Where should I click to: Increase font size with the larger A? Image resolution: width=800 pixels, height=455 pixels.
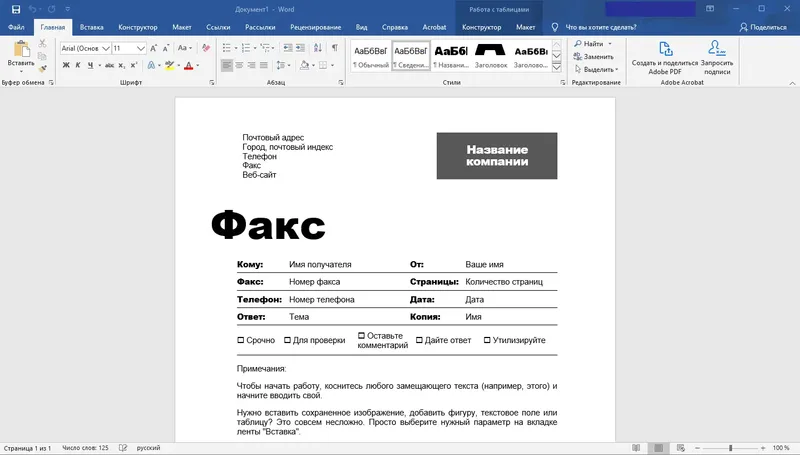click(x=154, y=48)
